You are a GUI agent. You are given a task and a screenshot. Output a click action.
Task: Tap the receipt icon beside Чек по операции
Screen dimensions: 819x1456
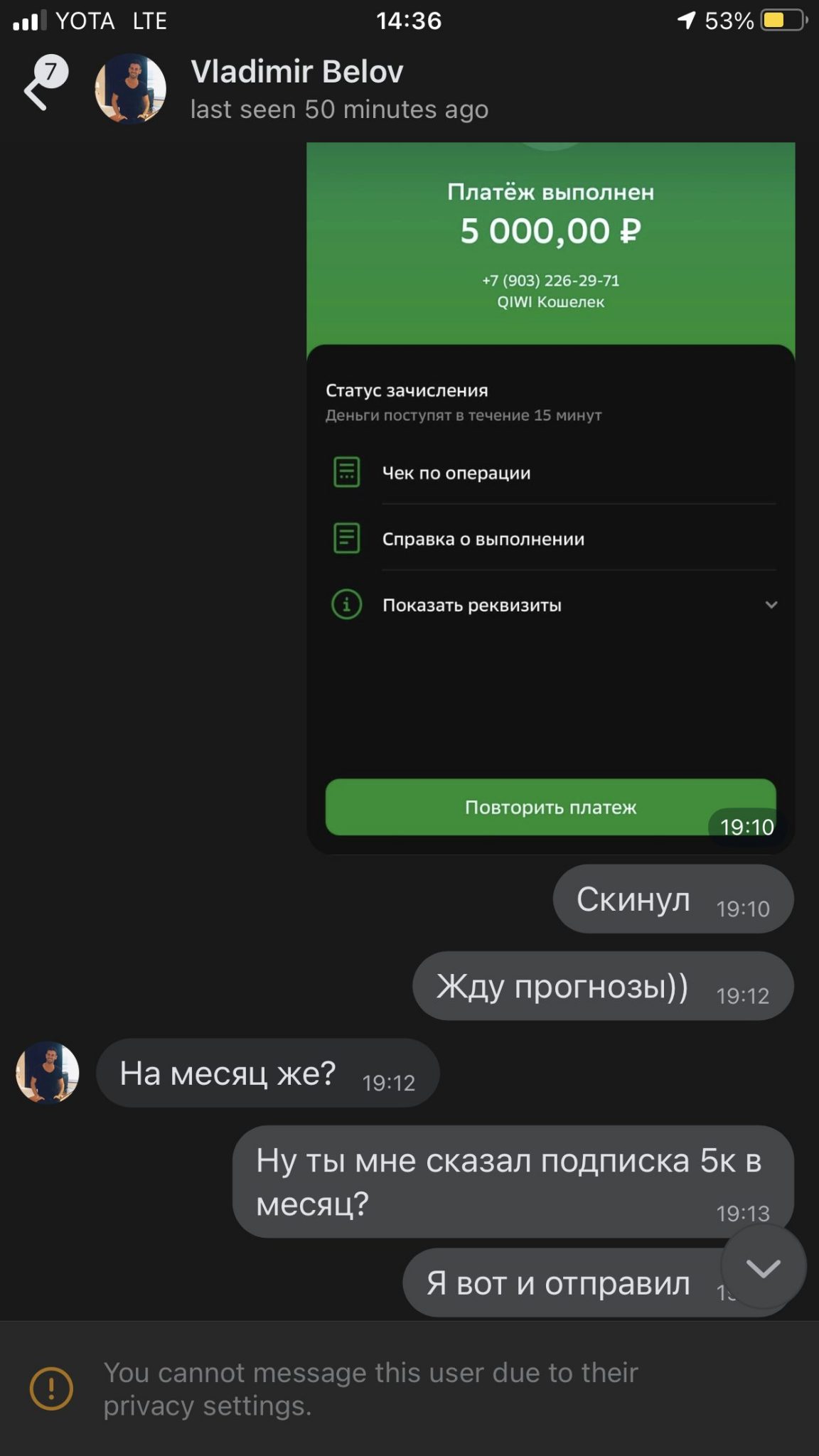click(347, 472)
